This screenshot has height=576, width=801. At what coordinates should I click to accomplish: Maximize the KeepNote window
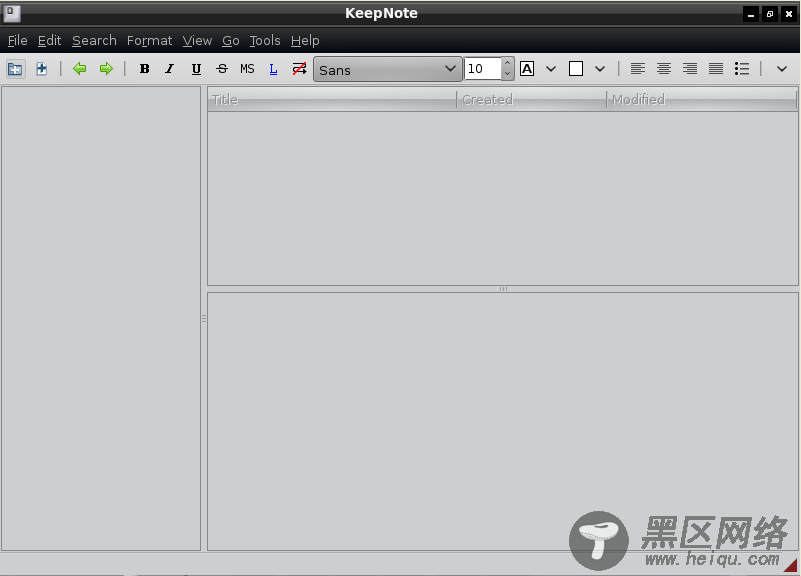point(769,14)
